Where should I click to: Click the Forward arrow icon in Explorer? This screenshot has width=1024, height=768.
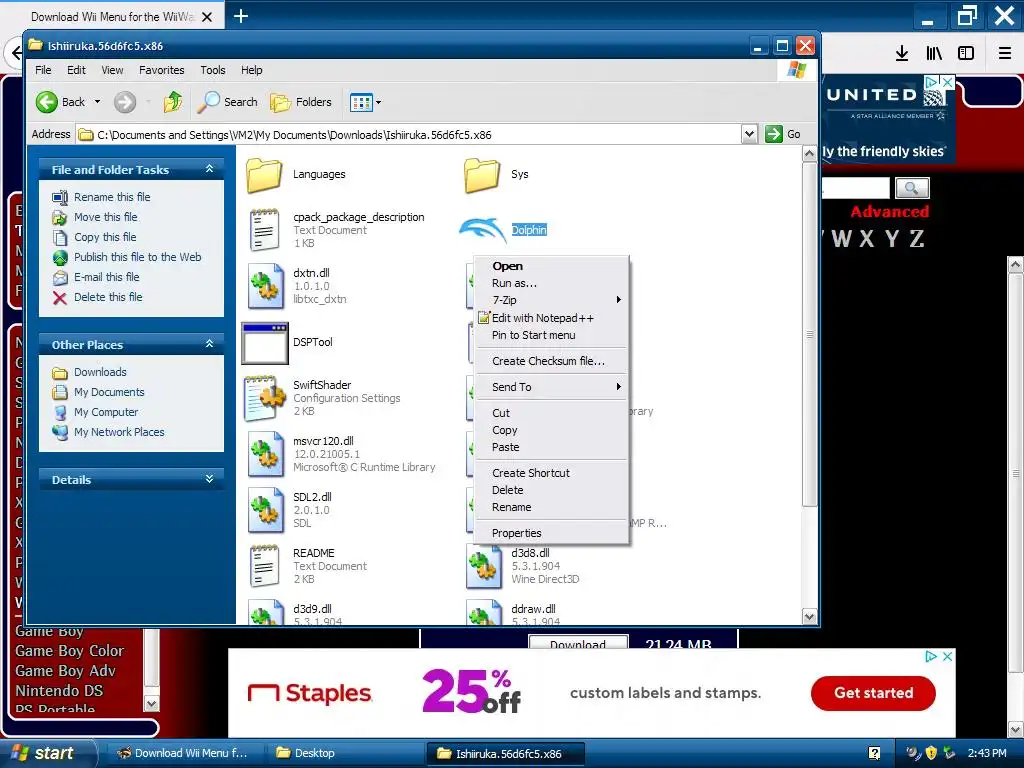pos(125,102)
